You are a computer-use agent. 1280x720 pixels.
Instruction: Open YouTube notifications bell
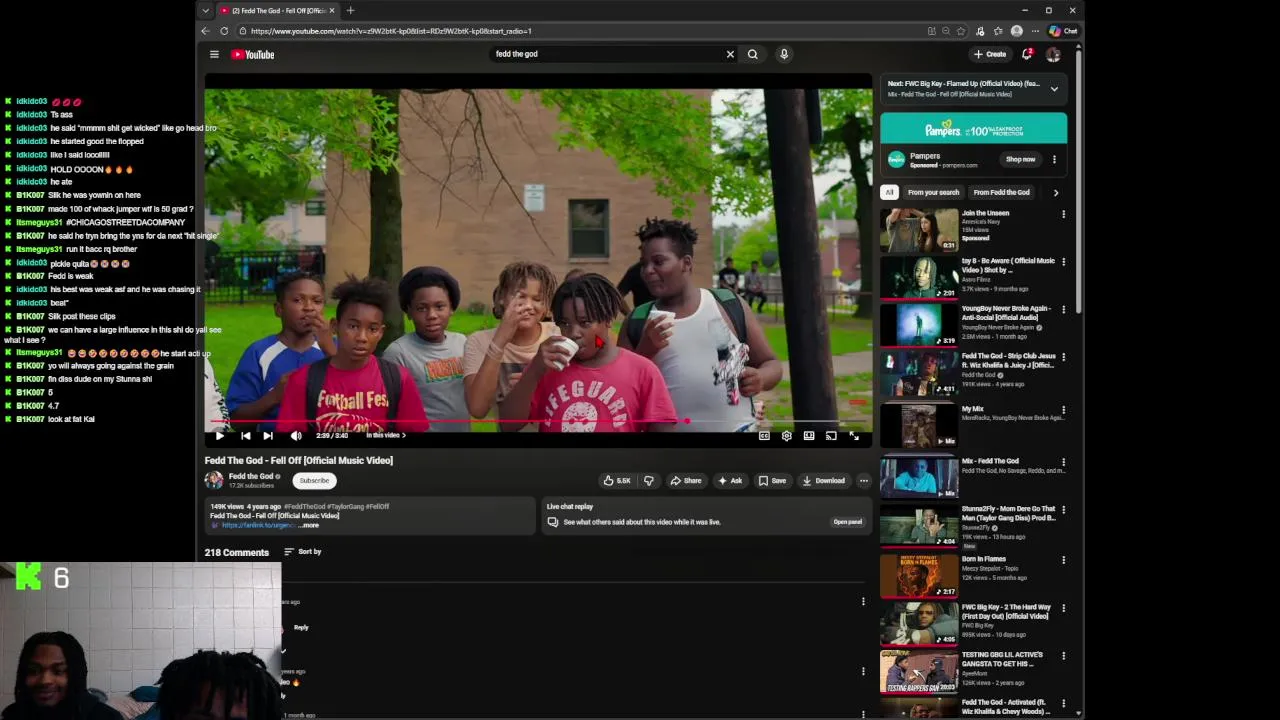[x=1027, y=54]
